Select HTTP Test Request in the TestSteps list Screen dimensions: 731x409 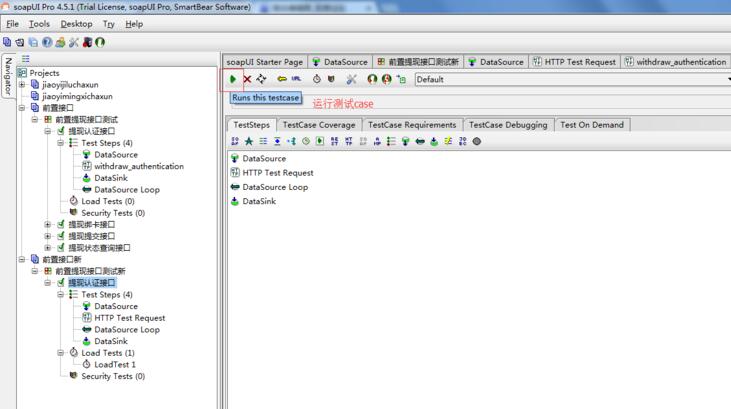(277, 173)
